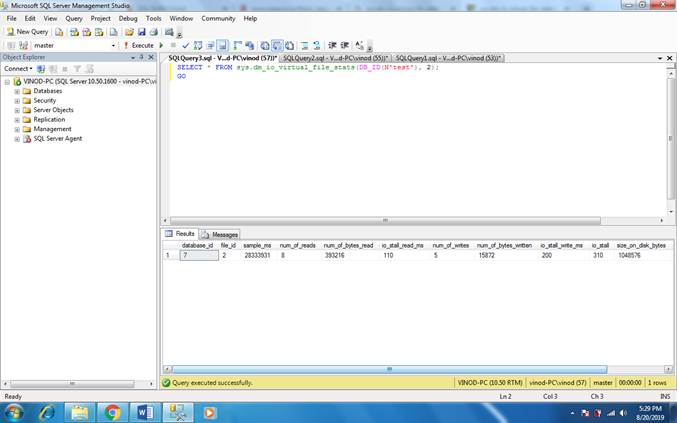Click the query editor horizontal scrollbar

click(x=385, y=221)
